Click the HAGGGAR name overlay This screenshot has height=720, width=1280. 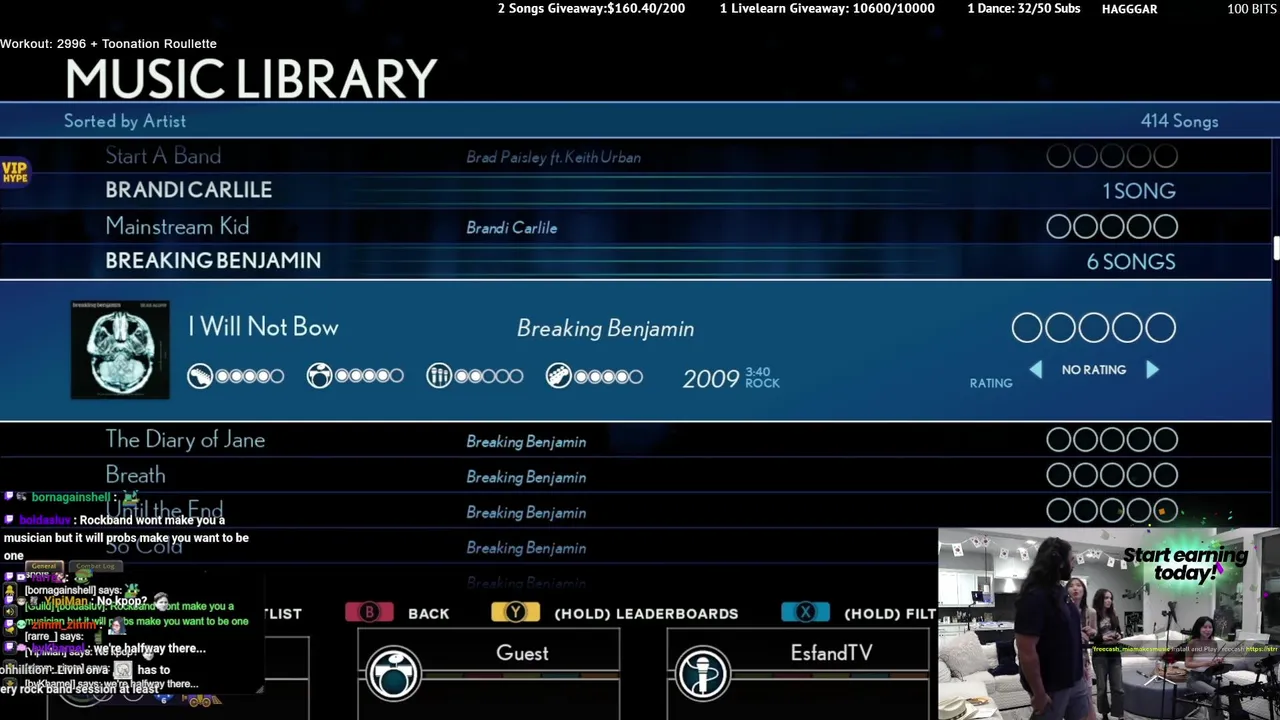tap(1129, 9)
